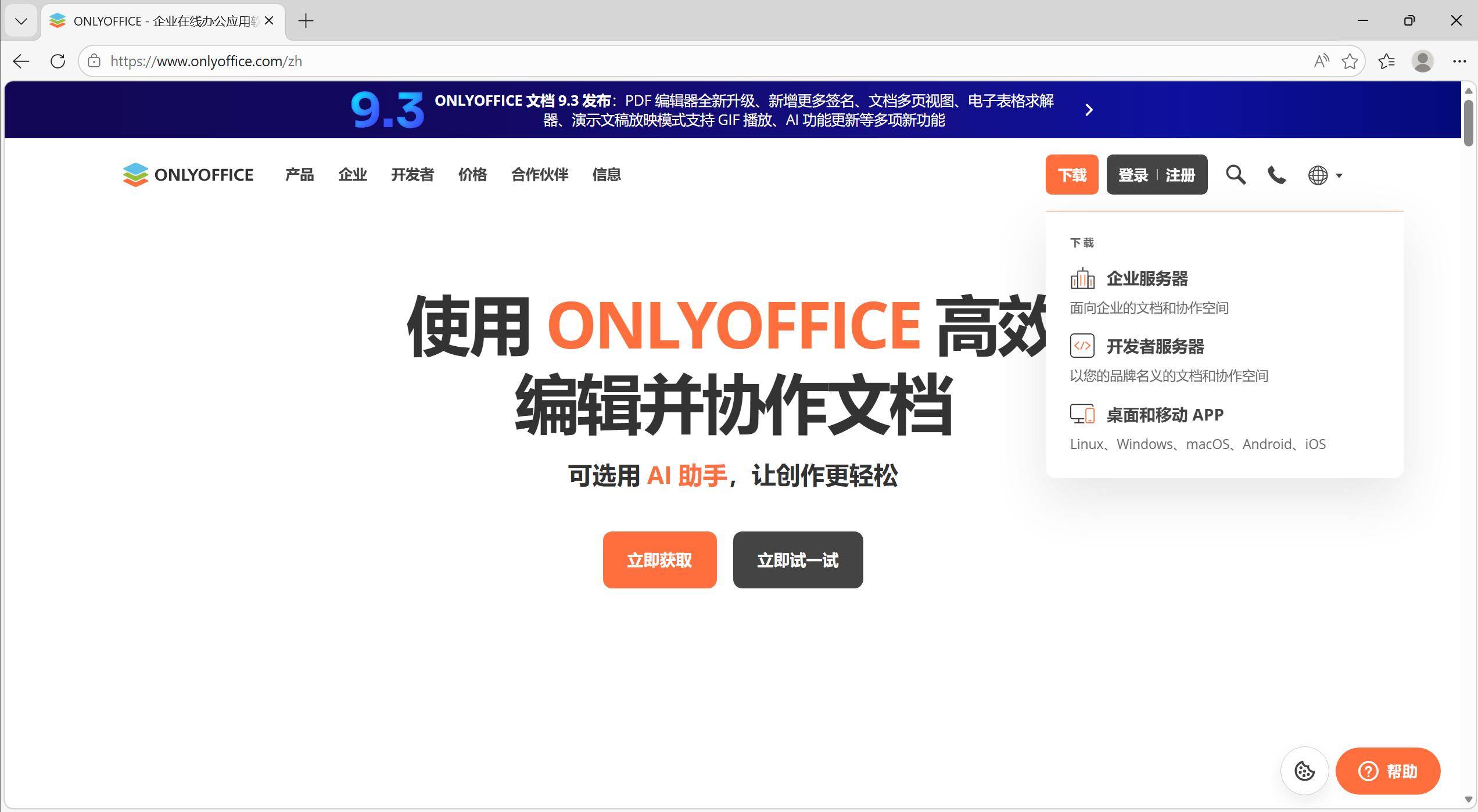The height and width of the screenshot is (812, 1478).
Task: Click the enterprise server building icon
Action: (x=1082, y=278)
